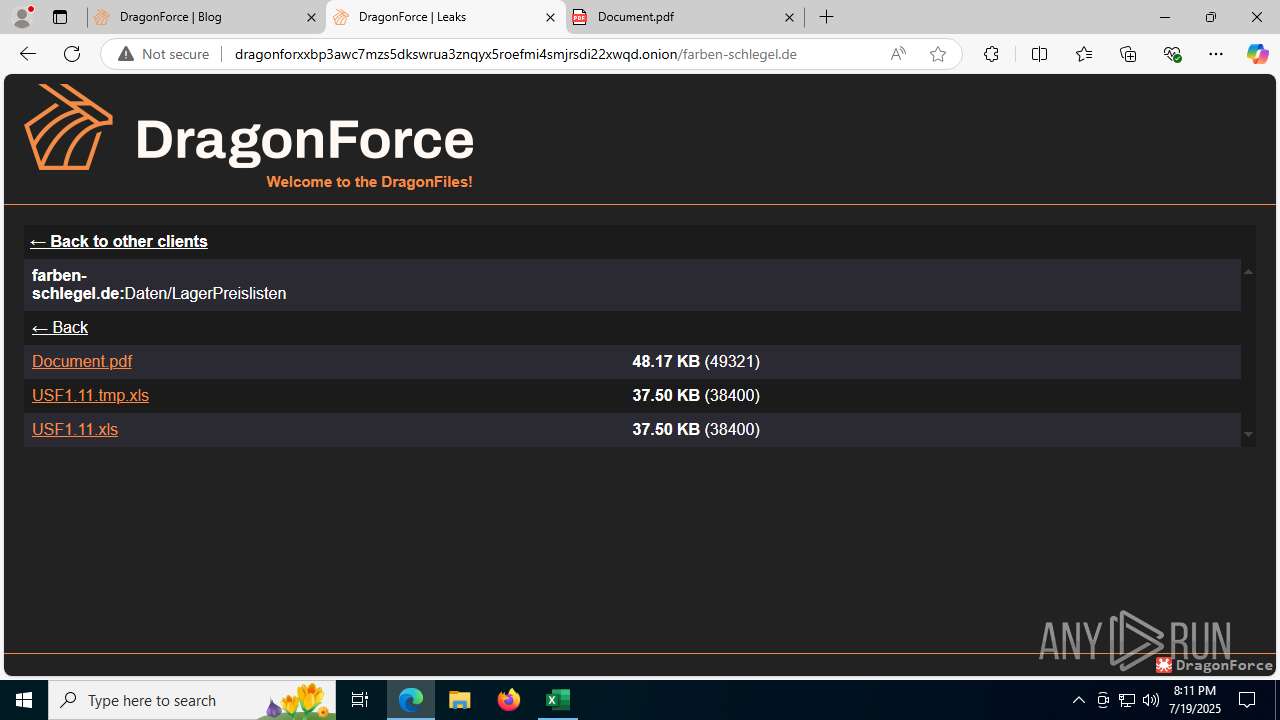Open the clock showing 8:11 PM
1280x720 pixels.
1194,700
